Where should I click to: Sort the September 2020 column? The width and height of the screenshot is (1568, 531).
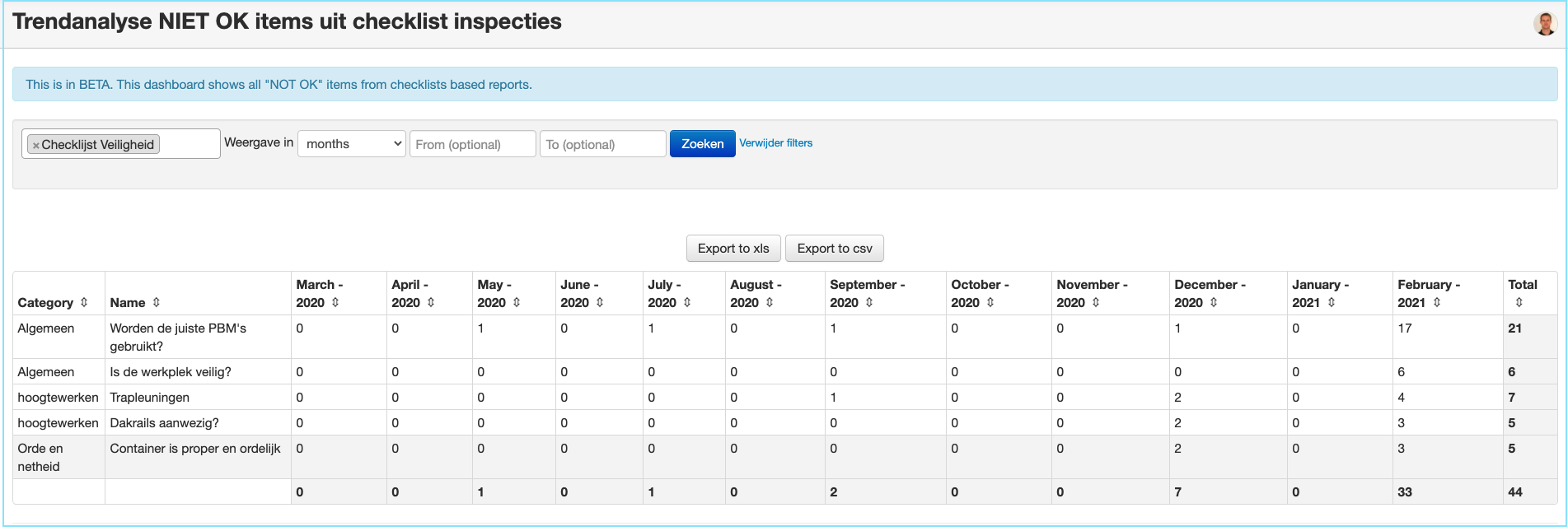tap(869, 302)
